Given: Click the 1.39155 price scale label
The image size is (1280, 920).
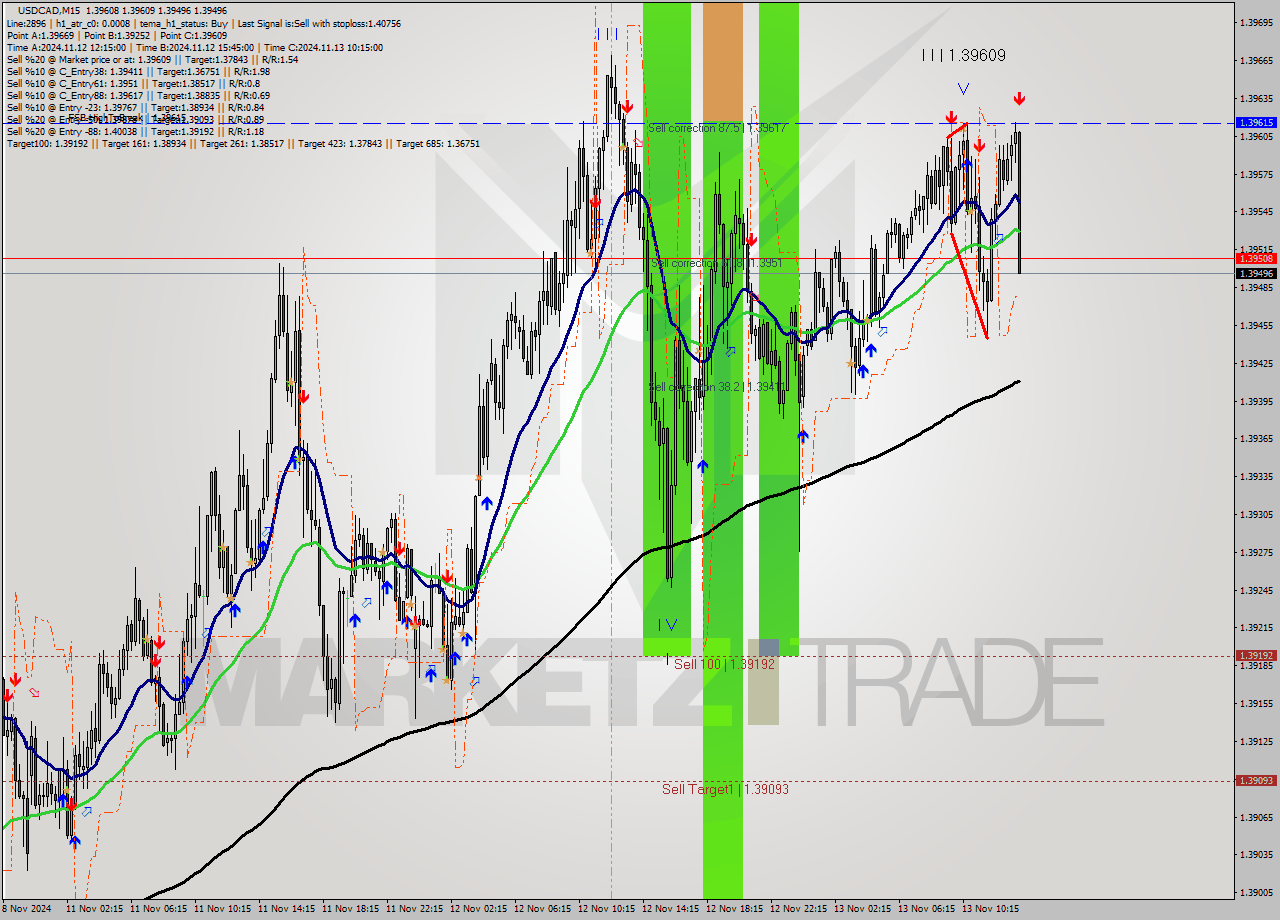Looking at the screenshot, I should (x=1256, y=703).
